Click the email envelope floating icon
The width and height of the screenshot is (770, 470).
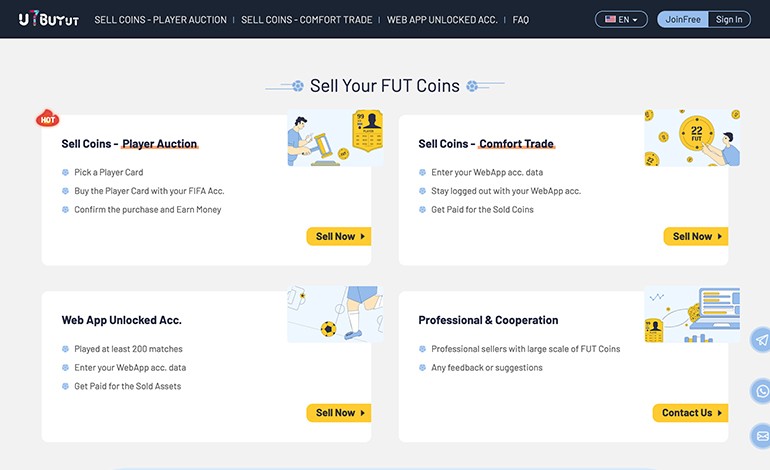pos(761,436)
